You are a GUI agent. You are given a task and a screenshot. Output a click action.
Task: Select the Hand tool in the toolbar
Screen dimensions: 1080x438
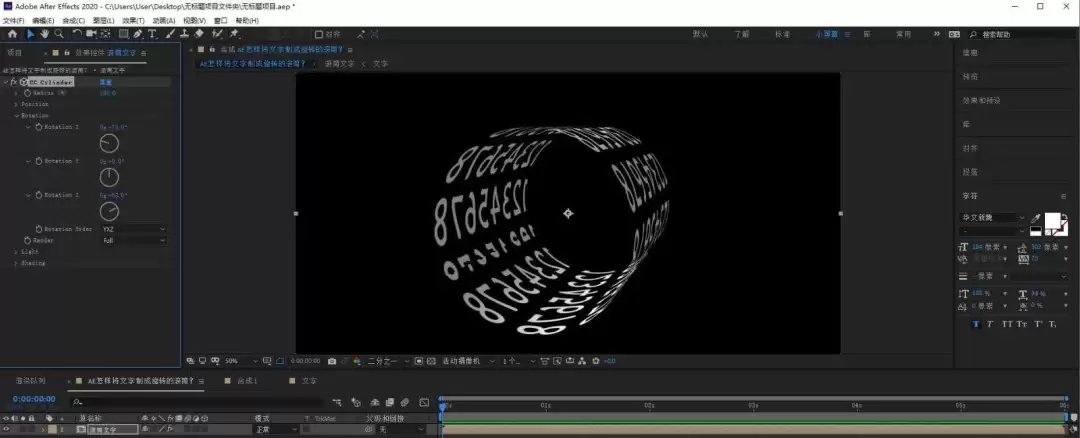click(45, 34)
